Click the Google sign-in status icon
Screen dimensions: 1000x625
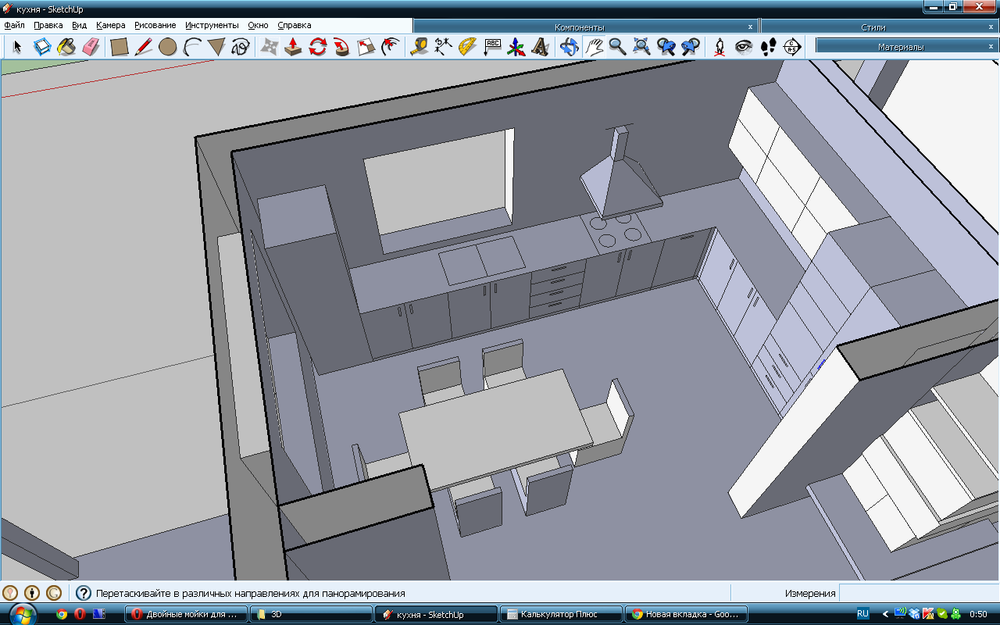54,593
